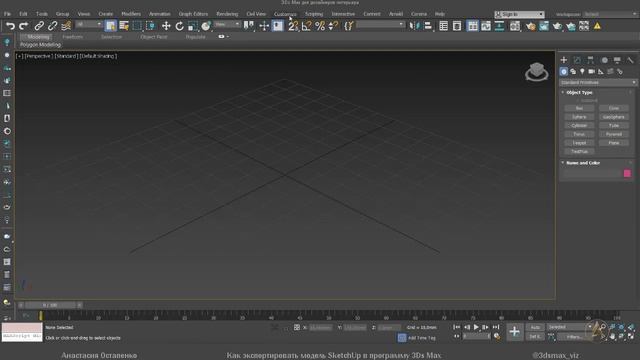Create a Box primitive button

pyautogui.click(x=579, y=108)
